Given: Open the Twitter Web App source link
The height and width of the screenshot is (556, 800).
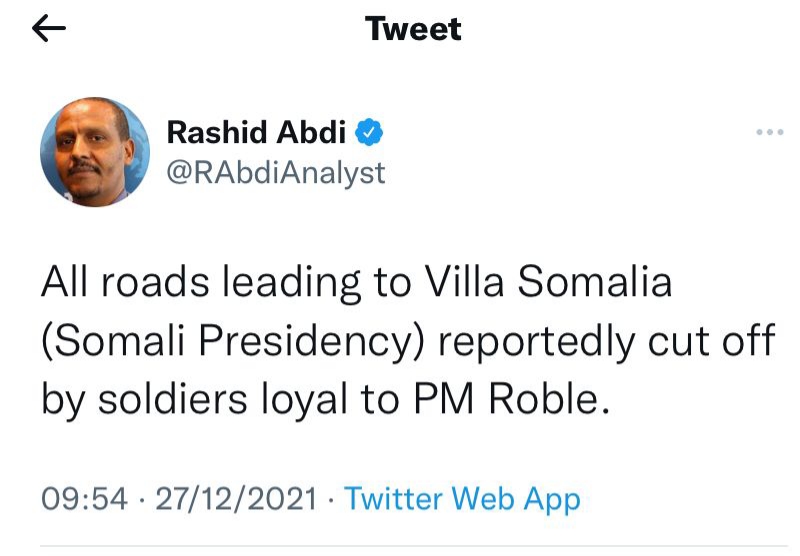Looking at the screenshot, I should (x=462, y=498).
